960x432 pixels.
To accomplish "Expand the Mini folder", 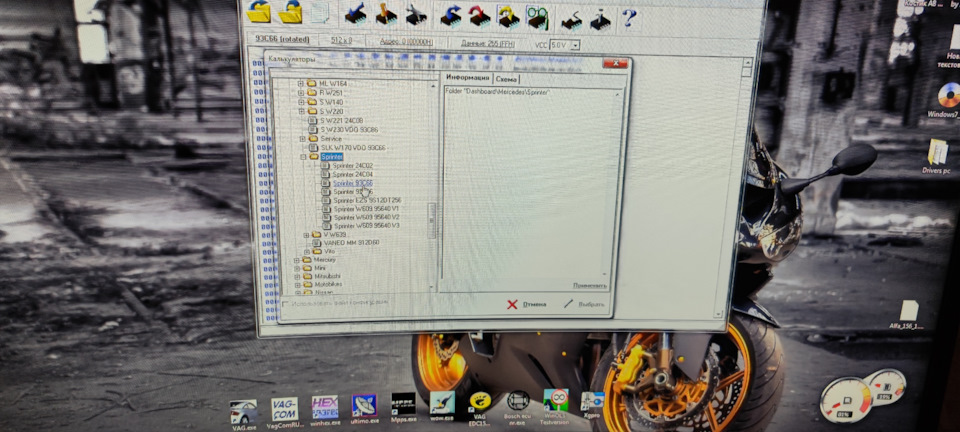I will pos(296,268).
